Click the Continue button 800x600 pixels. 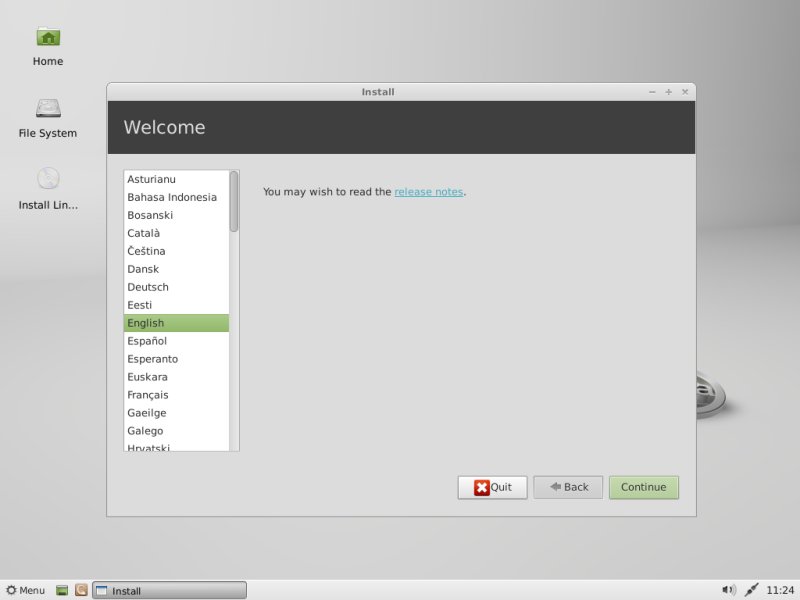pyautogui.click(x=644, y=487)
